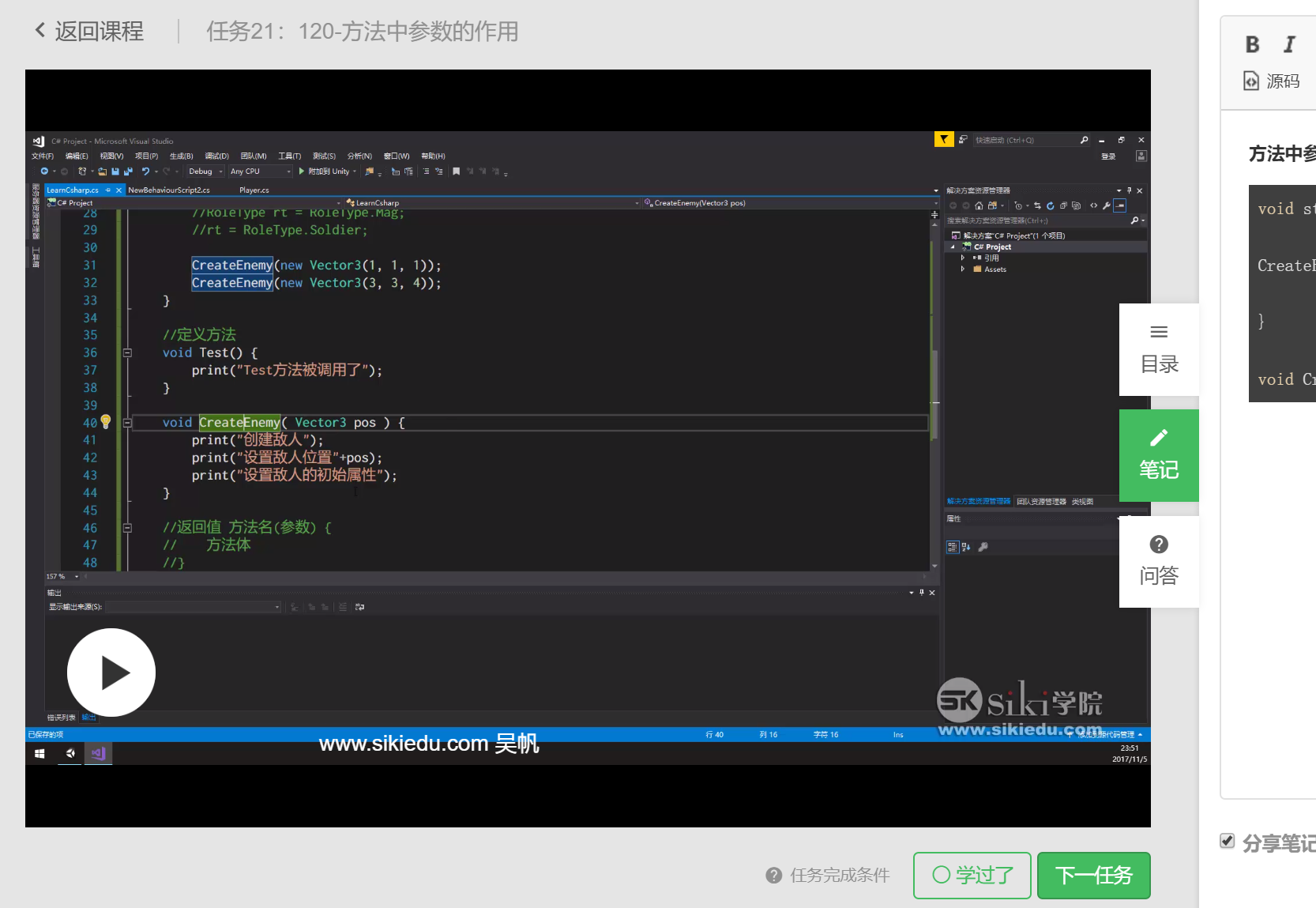Click 返回课程 to go back to the course

click(x=89, y=32)
